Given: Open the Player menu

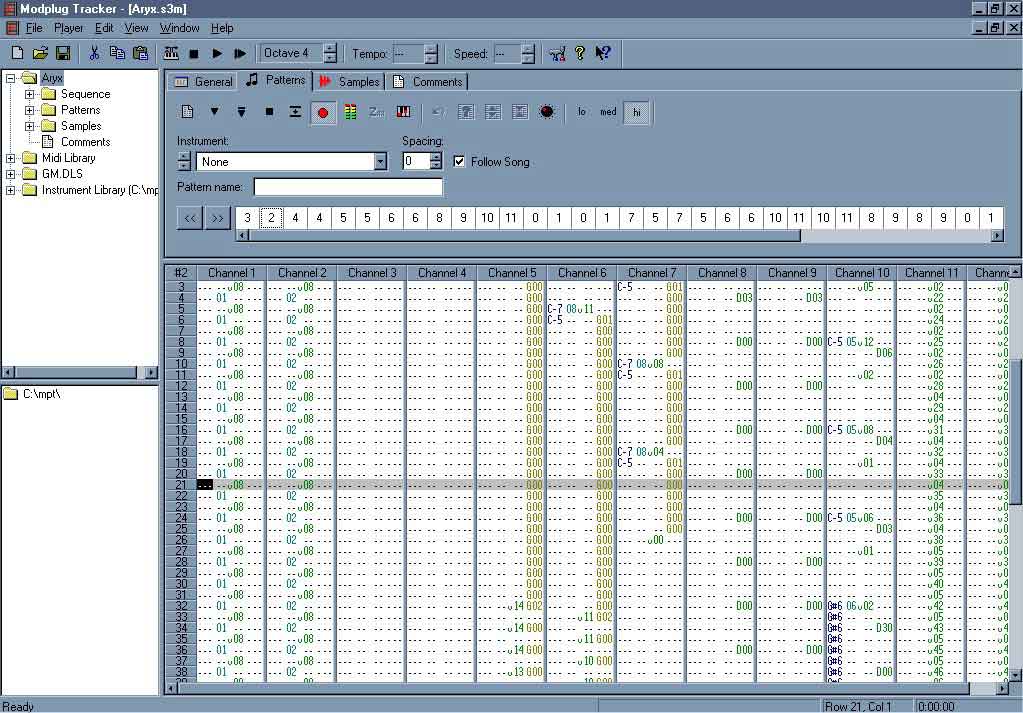Looking at the screenshot, I should 69,28.
